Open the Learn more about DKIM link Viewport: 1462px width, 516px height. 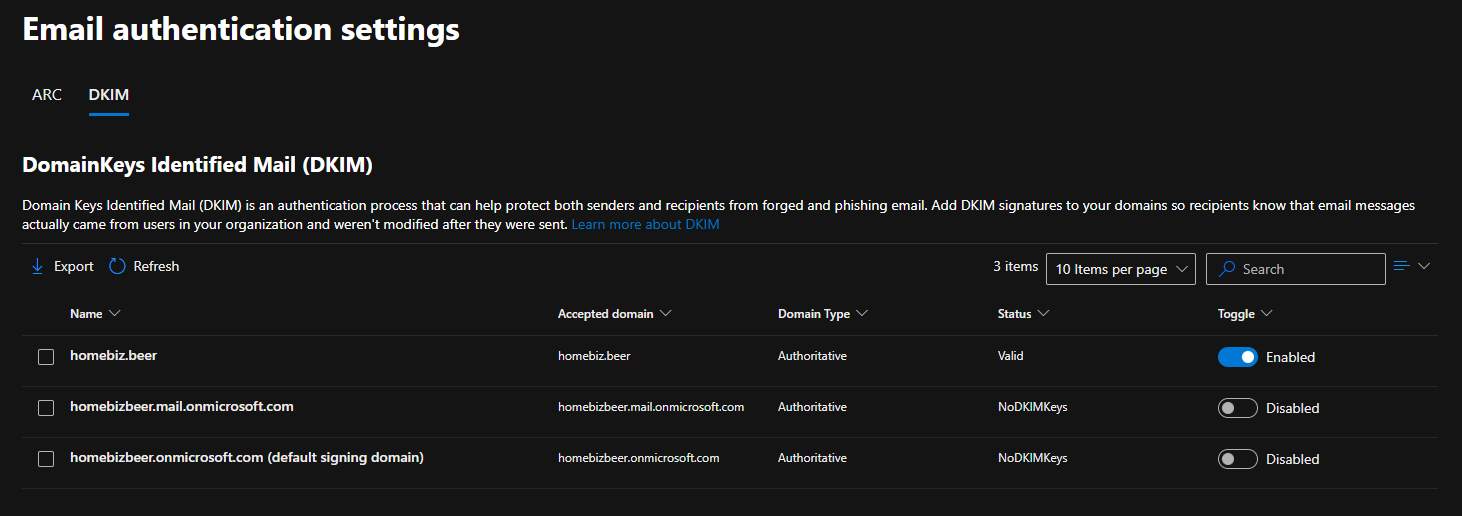click(x=645, y=225)
